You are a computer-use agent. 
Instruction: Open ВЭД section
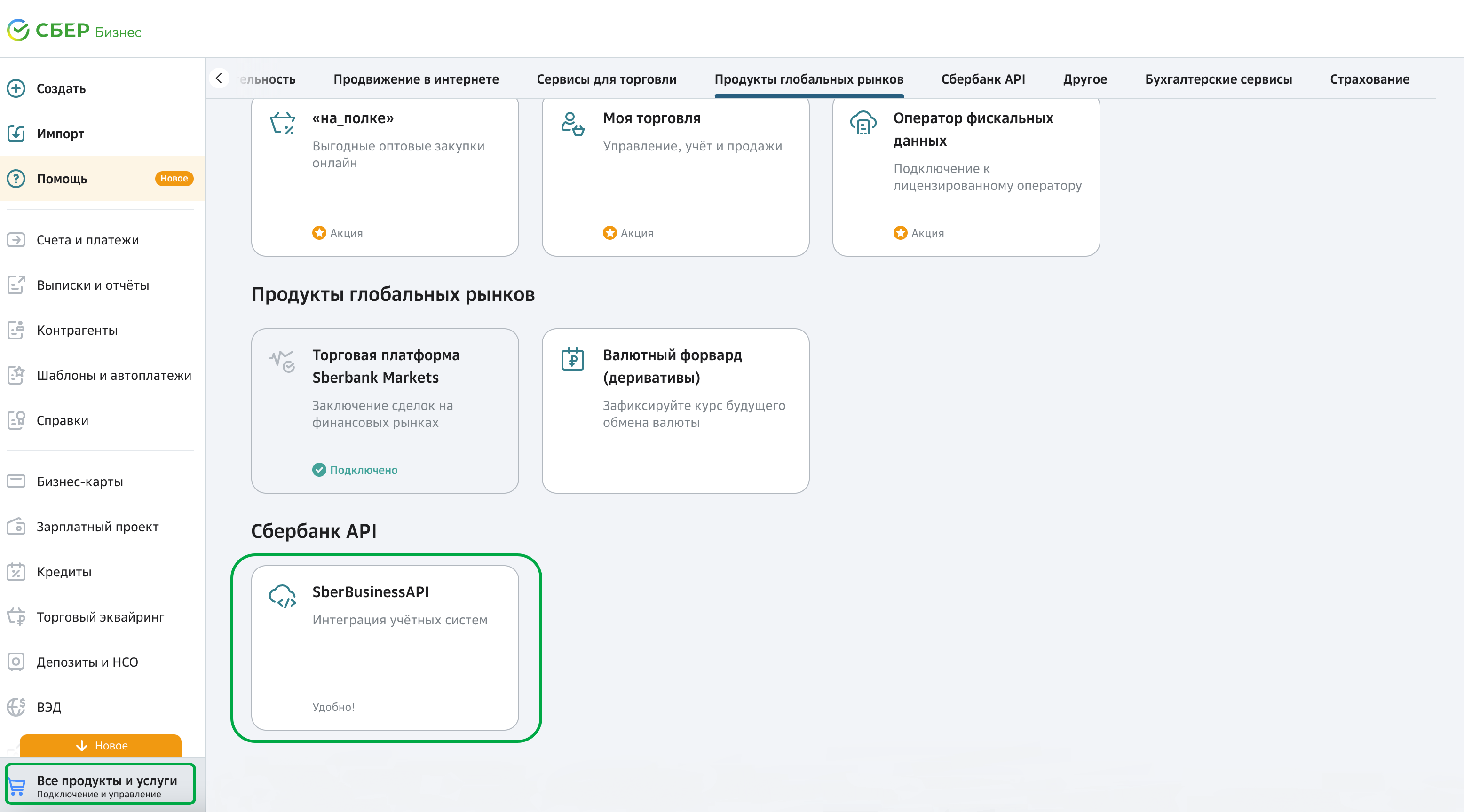point(103,707)
